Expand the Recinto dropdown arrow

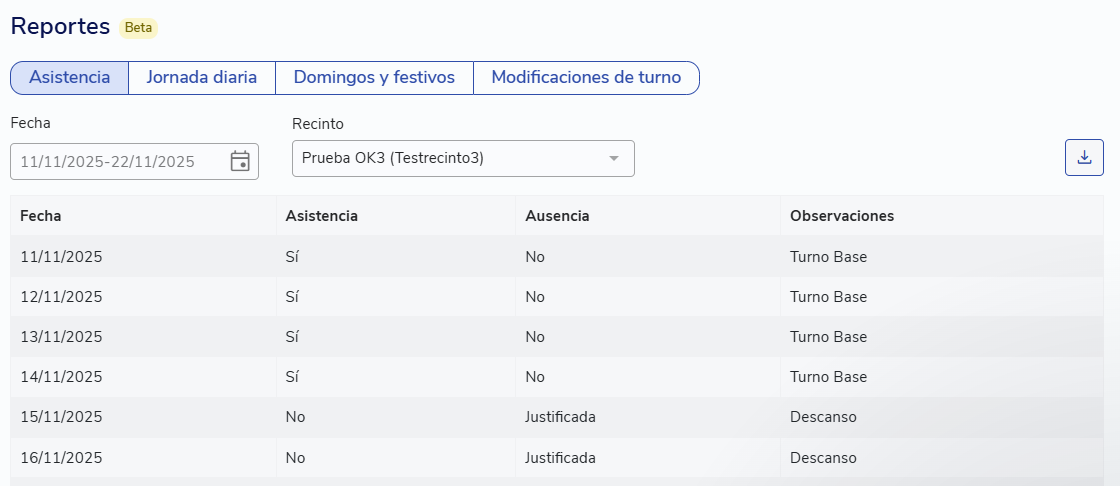coord(614,158)
